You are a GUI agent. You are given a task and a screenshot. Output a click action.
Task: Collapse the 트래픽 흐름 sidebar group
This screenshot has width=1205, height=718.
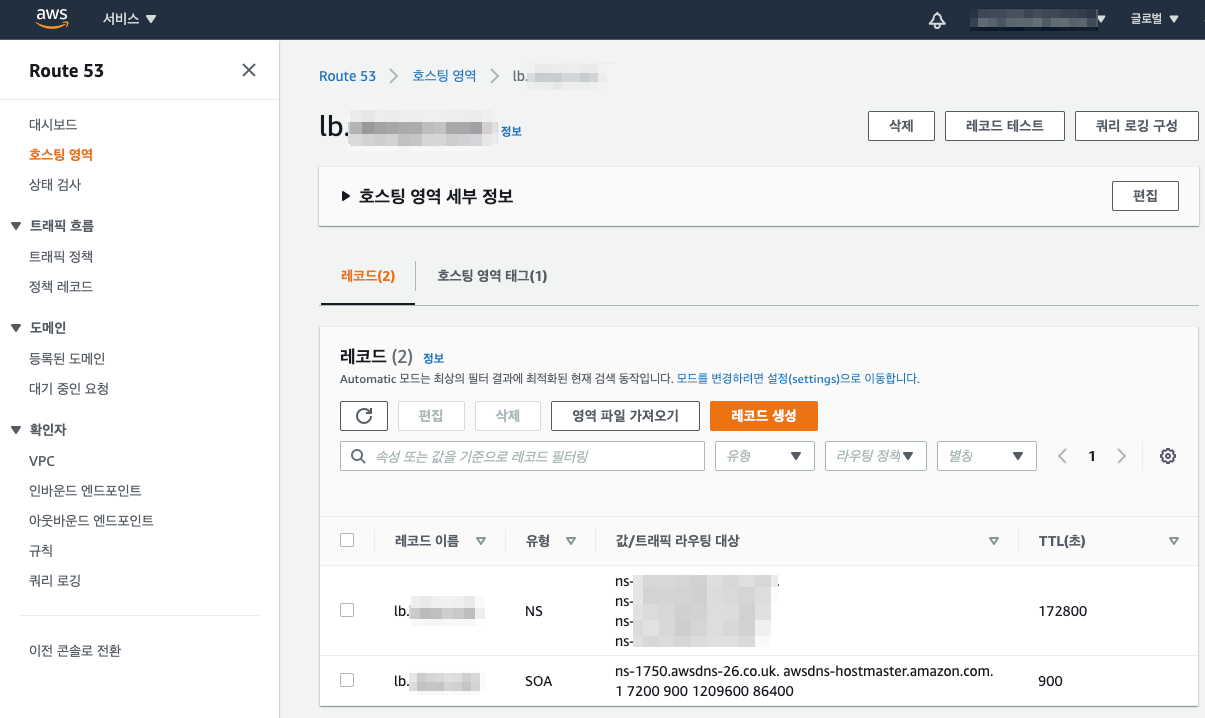click(x=16, y=226)
